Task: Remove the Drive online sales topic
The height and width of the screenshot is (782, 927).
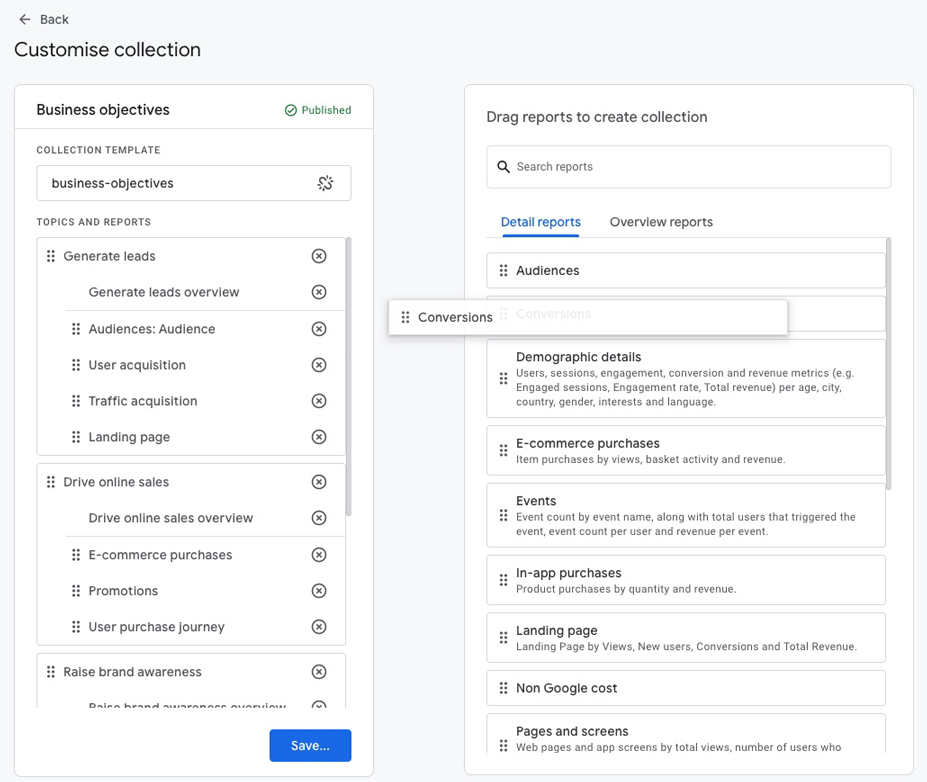Action: point(319,482)
